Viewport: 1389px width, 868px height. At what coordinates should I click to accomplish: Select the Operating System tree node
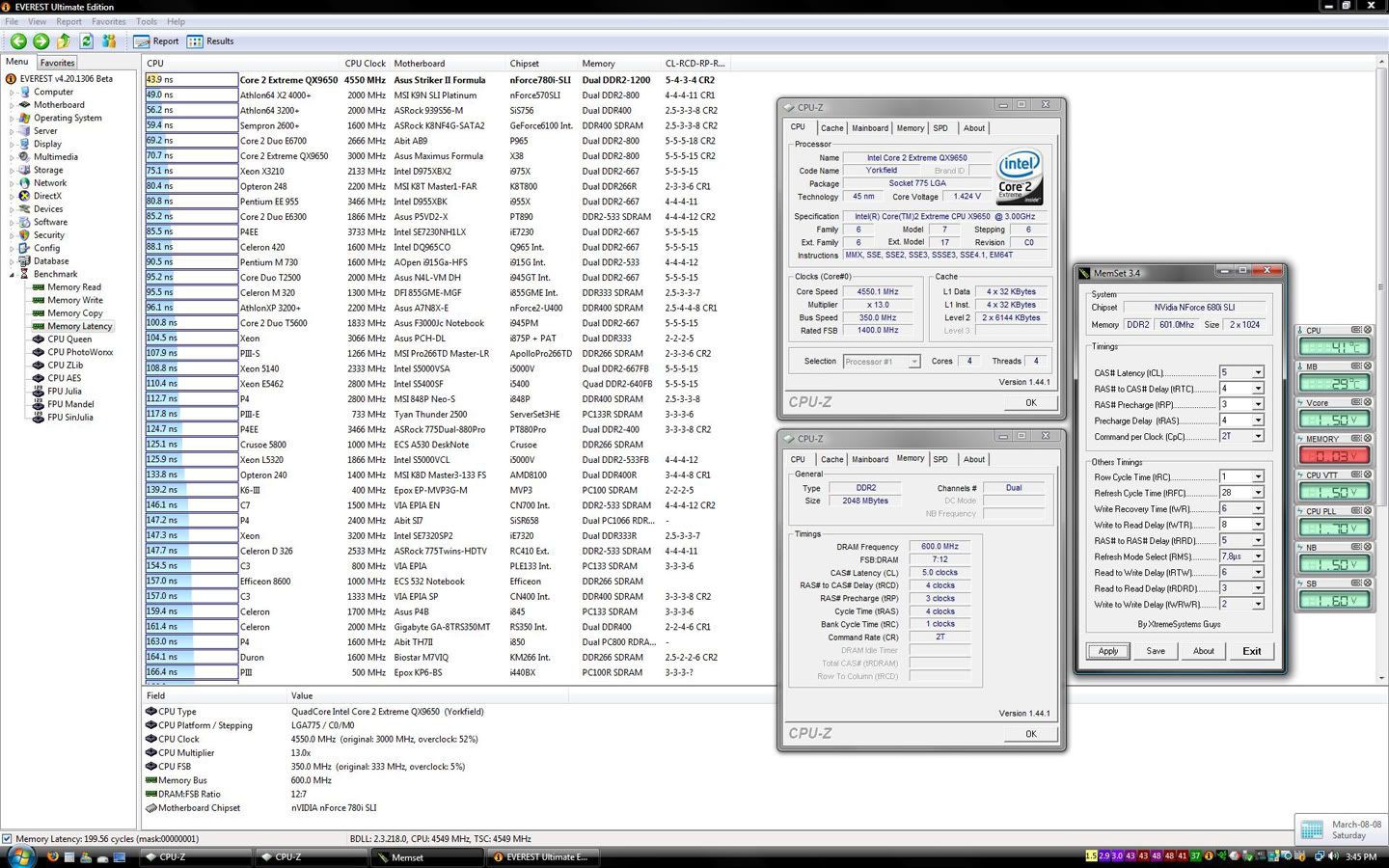click(68, 118)
